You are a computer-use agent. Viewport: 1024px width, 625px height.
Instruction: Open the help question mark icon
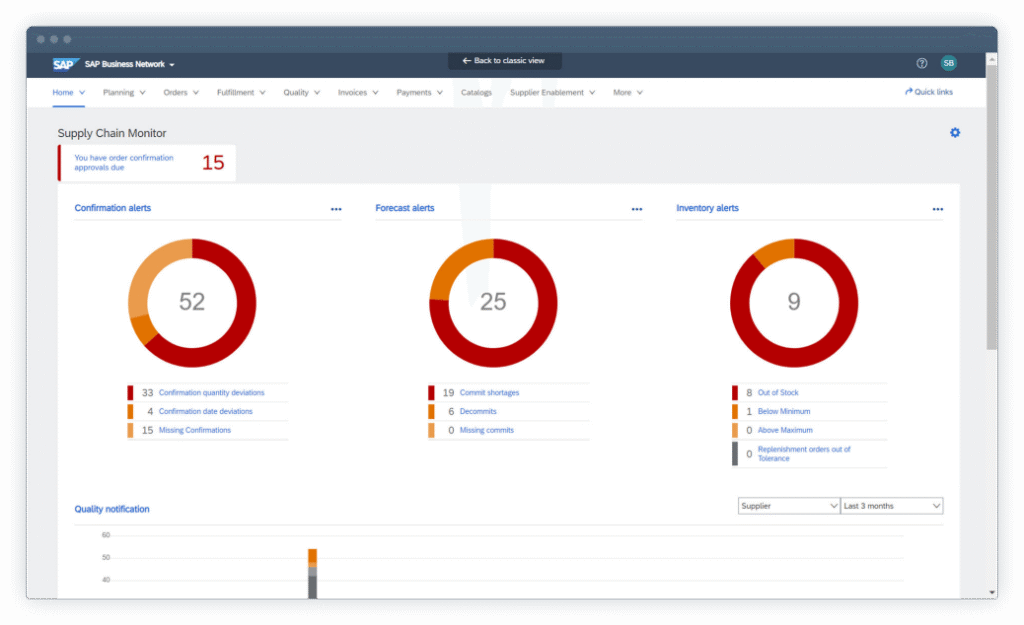tap(922, 63)
